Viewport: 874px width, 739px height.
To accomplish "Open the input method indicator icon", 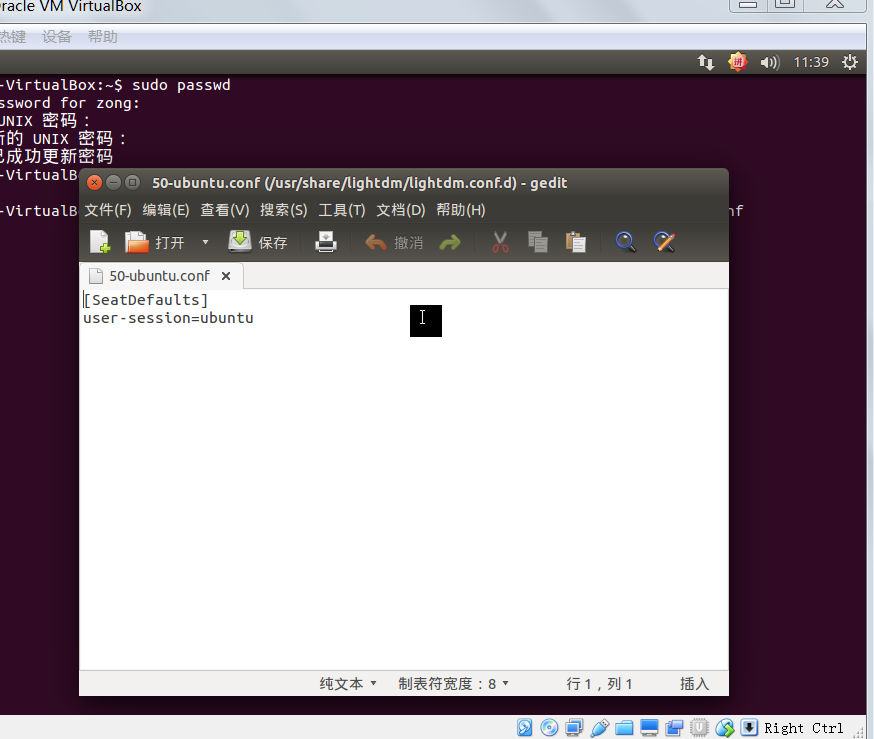I will [737, 62].
